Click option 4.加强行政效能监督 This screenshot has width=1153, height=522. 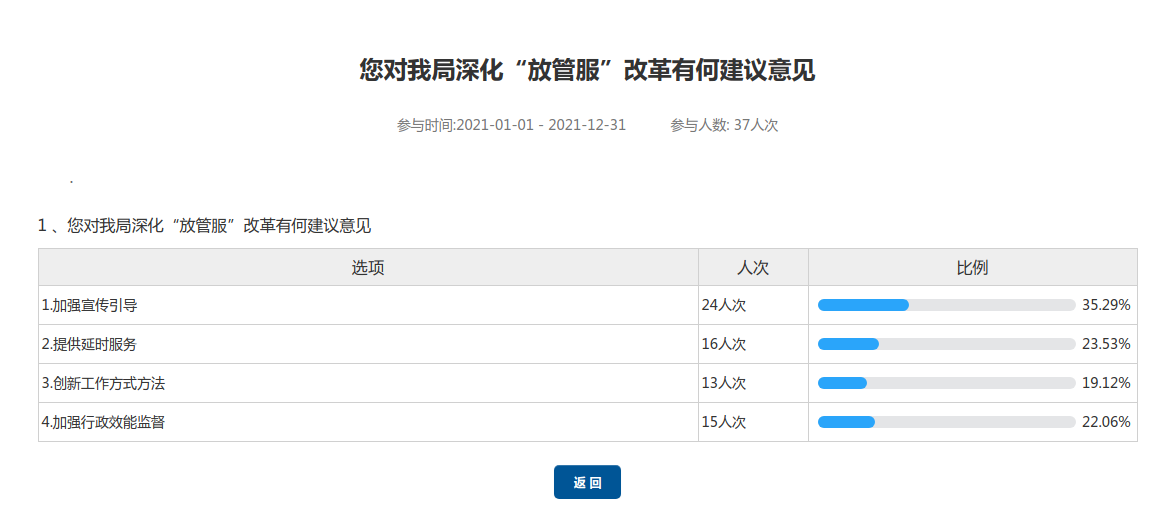coord(103,422)
